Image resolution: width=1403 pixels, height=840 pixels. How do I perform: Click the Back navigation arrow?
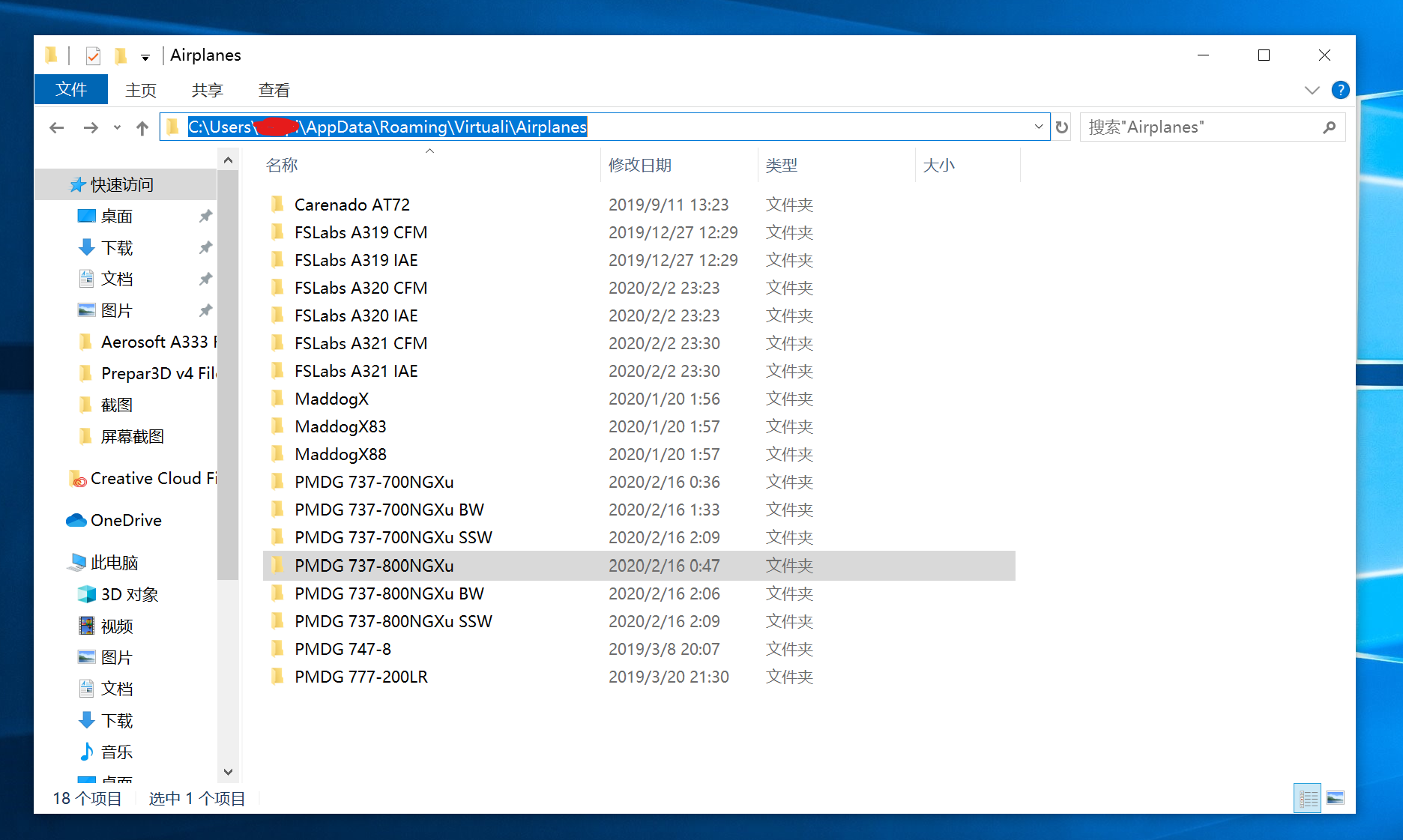click(56, 127)
